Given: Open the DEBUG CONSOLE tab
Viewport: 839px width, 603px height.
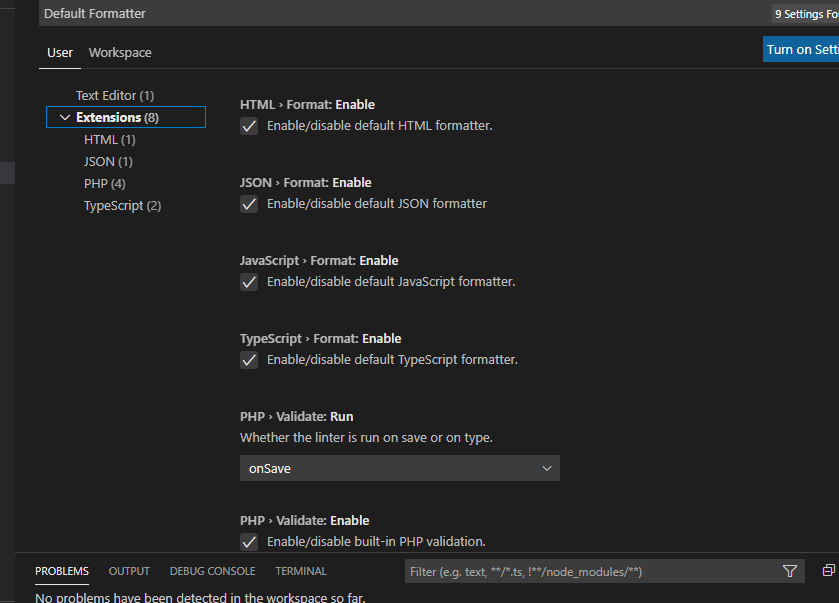Looking at the screenshot, I should (212, 571).
